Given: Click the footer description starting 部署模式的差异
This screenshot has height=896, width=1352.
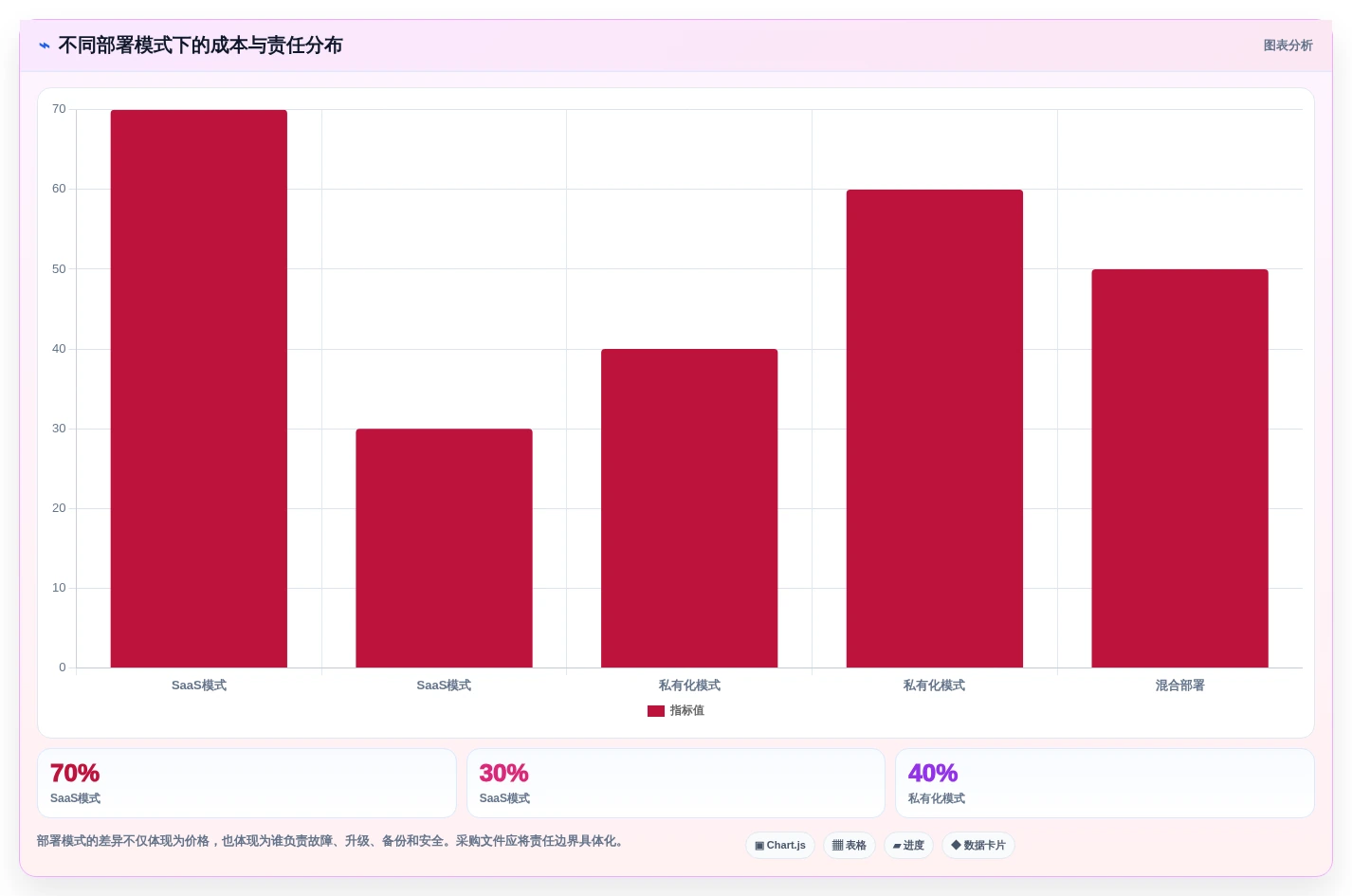Looking at the screenshot, I should pyautogui.click(x=332, y=841).
